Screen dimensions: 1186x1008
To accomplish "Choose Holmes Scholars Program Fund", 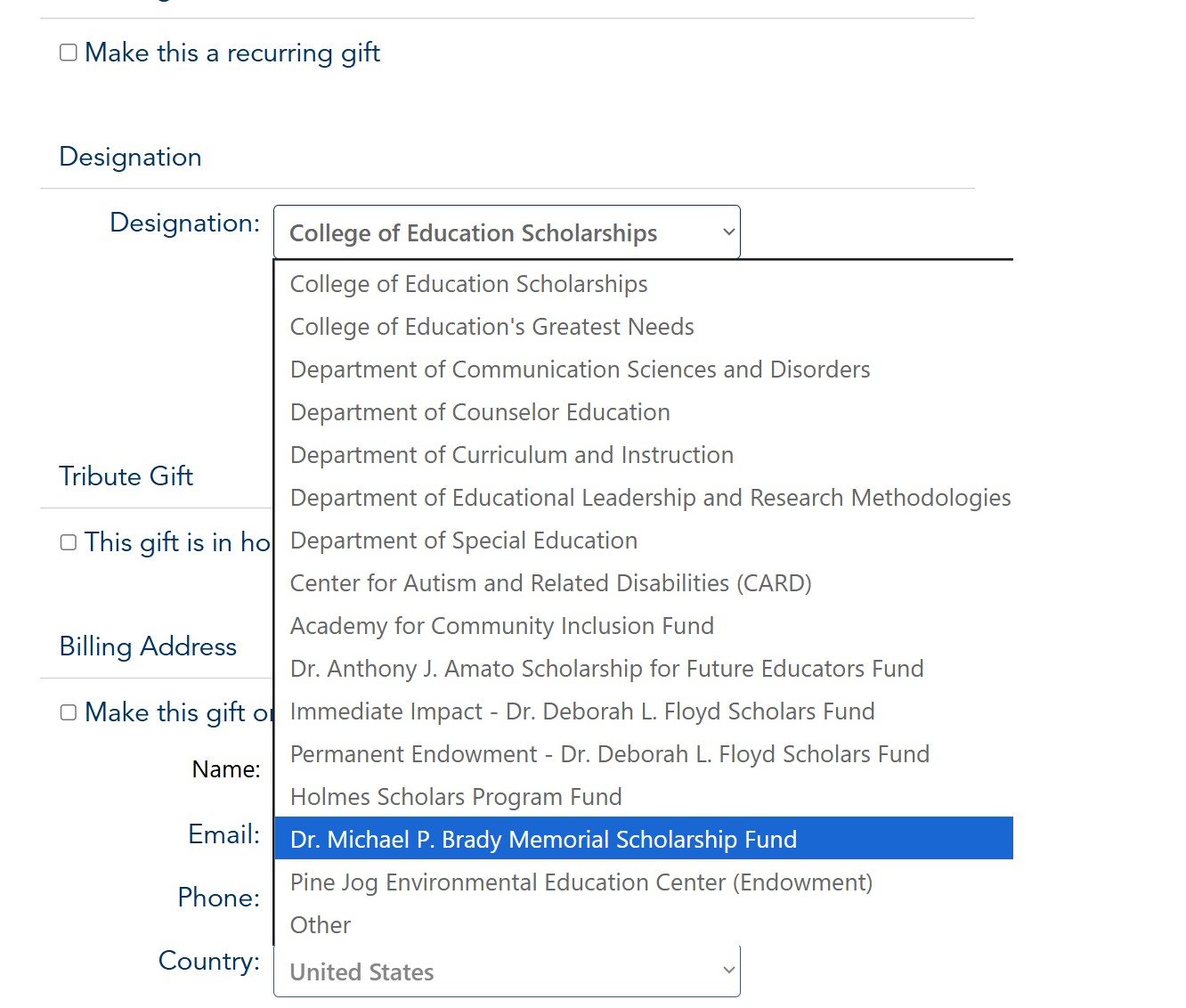I will point(456,797).
